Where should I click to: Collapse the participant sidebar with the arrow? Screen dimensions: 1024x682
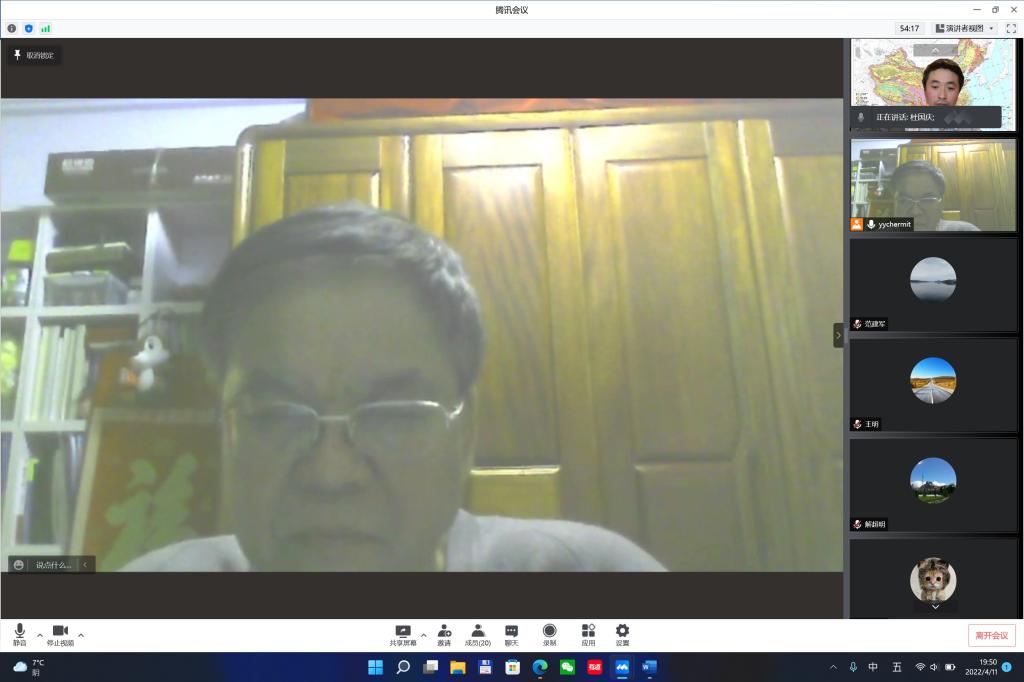tap(838, 335)
